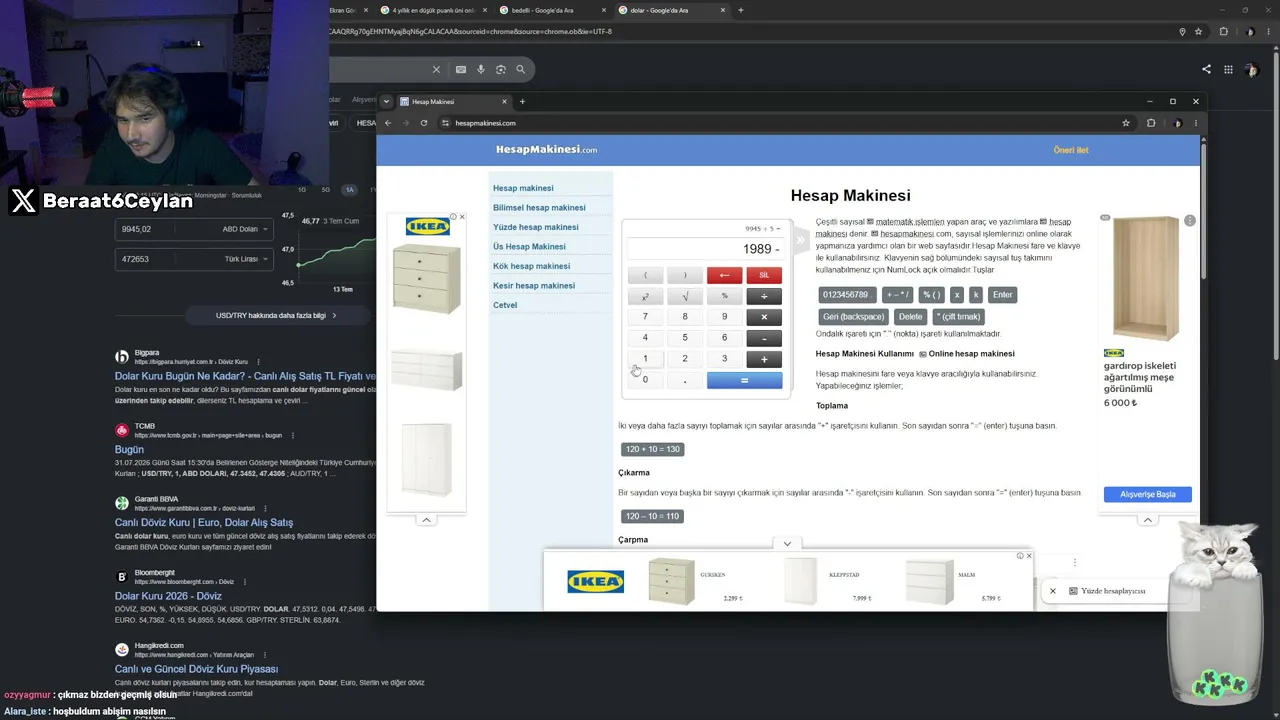The height and width of the screenshot is (720, 1280).
Task: Reload the hesapmakinesi.com page
Action: click(424, 123)
